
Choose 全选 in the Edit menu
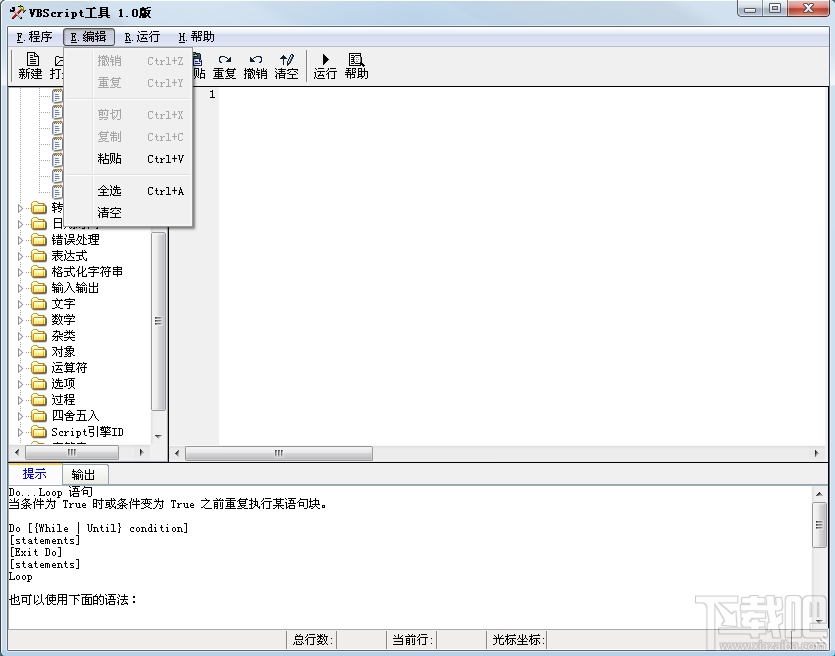click(110, 190)
